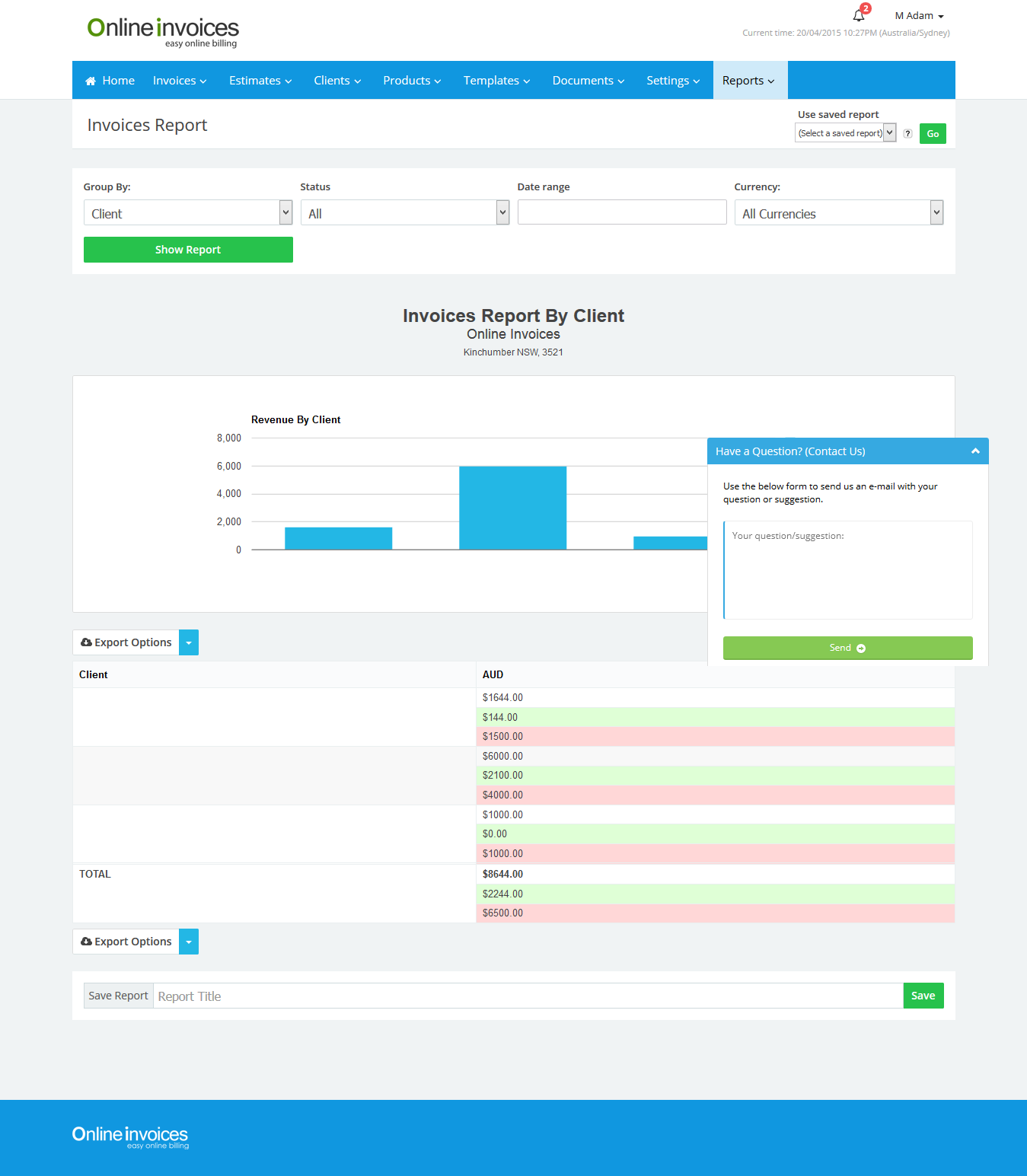Click the Online Invoices footer logo

click(x=130, y=1137)
